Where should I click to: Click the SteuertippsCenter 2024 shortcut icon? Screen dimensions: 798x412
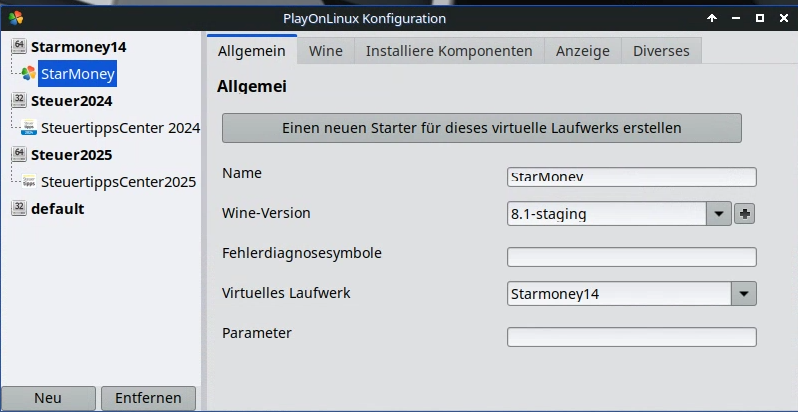point(28,127)
